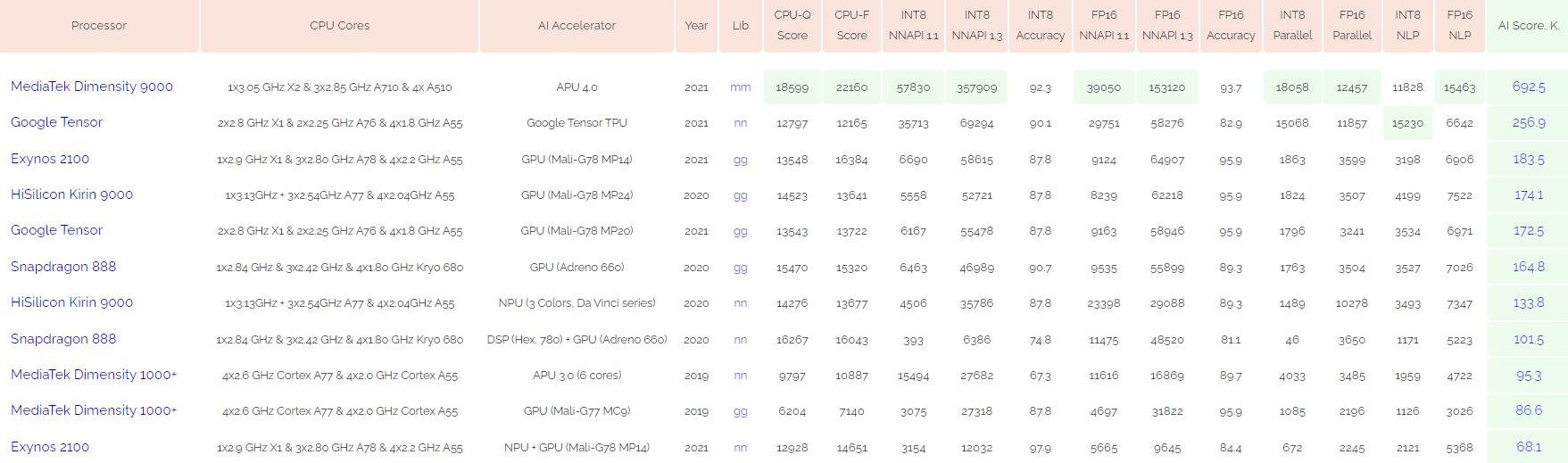
Task: Sort by the FP16 Accuracy column header
Action: tap(1231, 26)
